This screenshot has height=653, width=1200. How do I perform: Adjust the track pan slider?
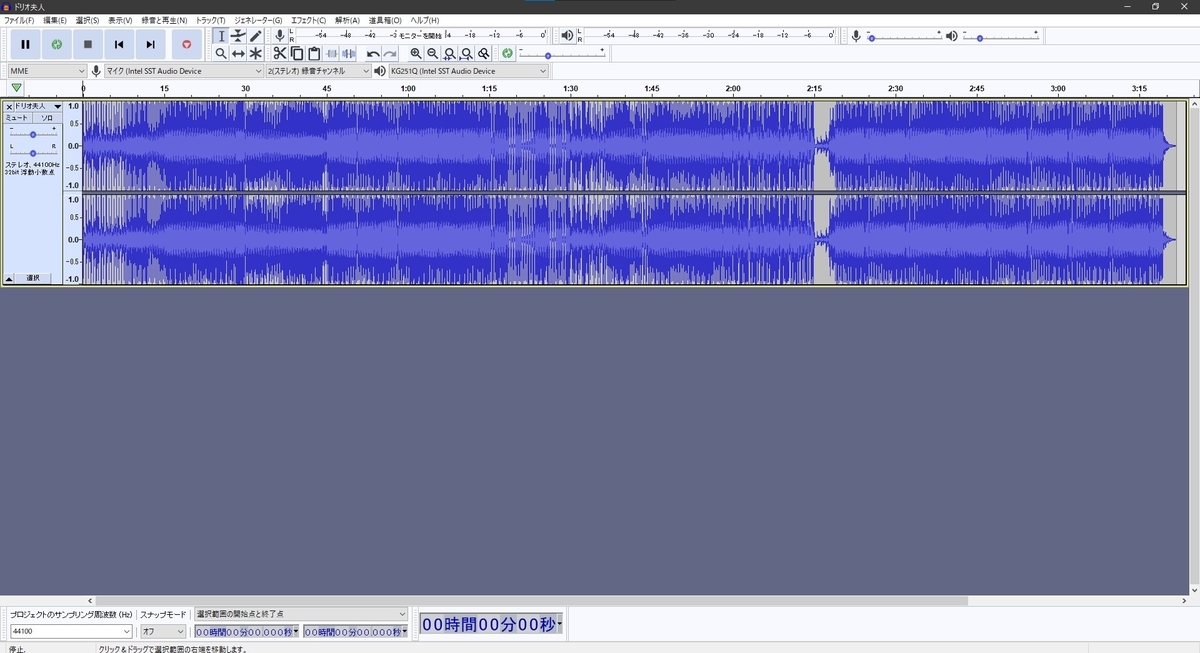(33, 153)
